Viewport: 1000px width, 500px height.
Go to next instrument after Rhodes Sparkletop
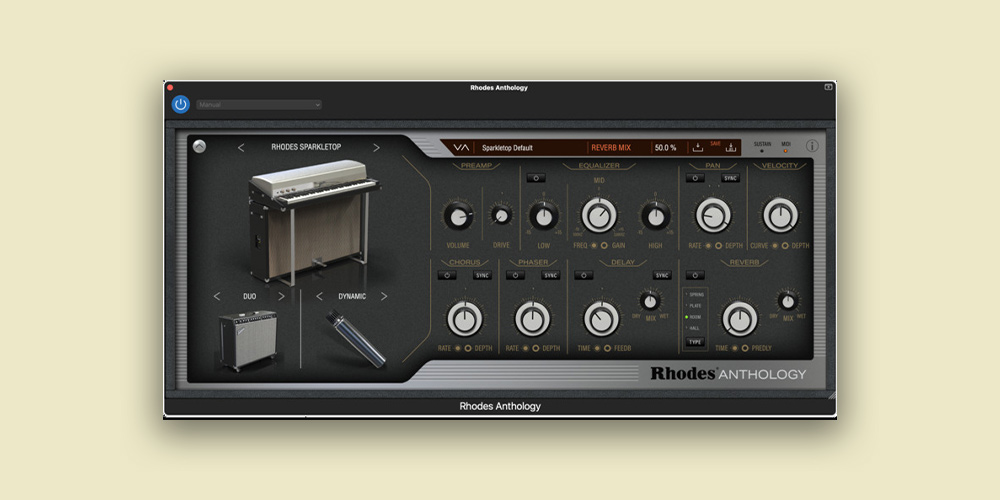376,148
